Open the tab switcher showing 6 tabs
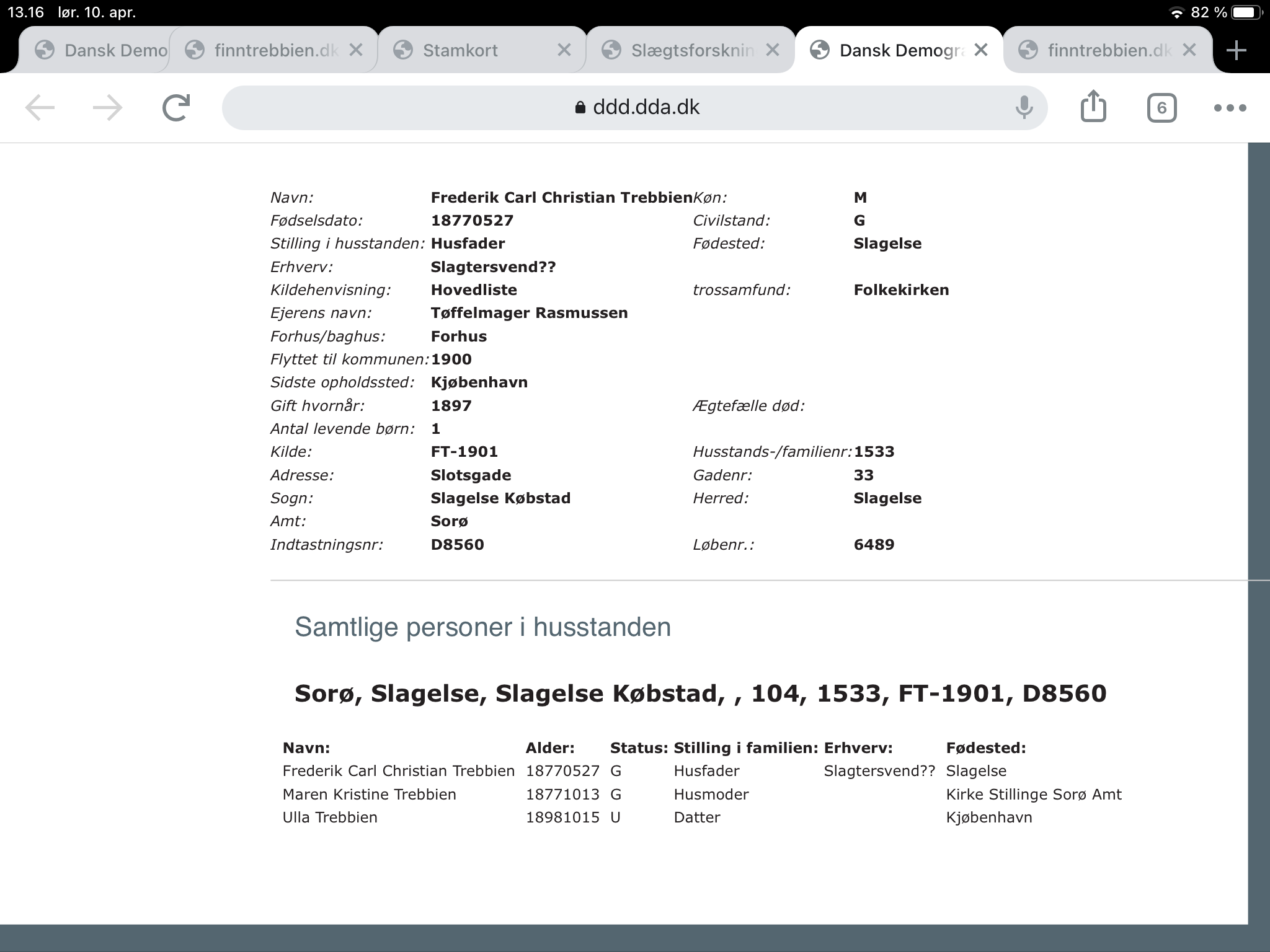The height and width of the screenshot is (952, 1270). pos(1161,108)
